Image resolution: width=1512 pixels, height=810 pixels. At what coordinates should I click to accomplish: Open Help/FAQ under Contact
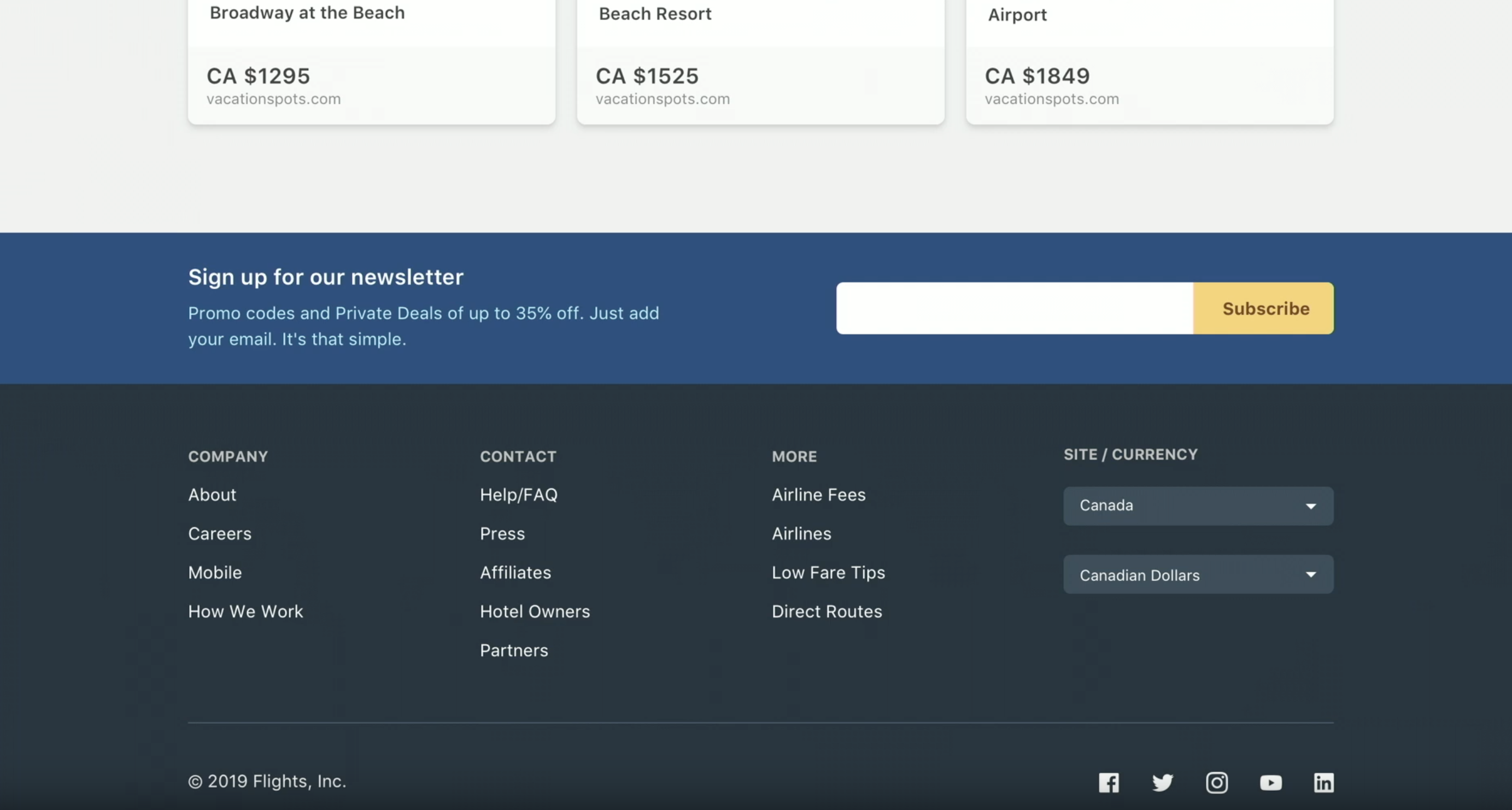518,495
